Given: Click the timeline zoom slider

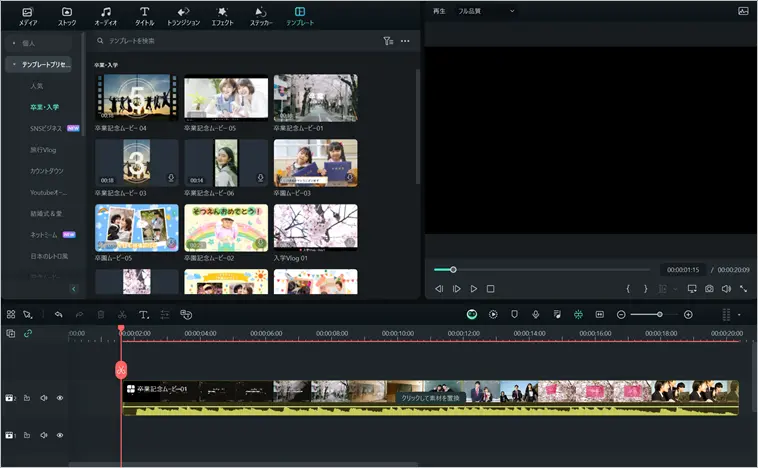Looking at the screenshot, I should point(655,315).
